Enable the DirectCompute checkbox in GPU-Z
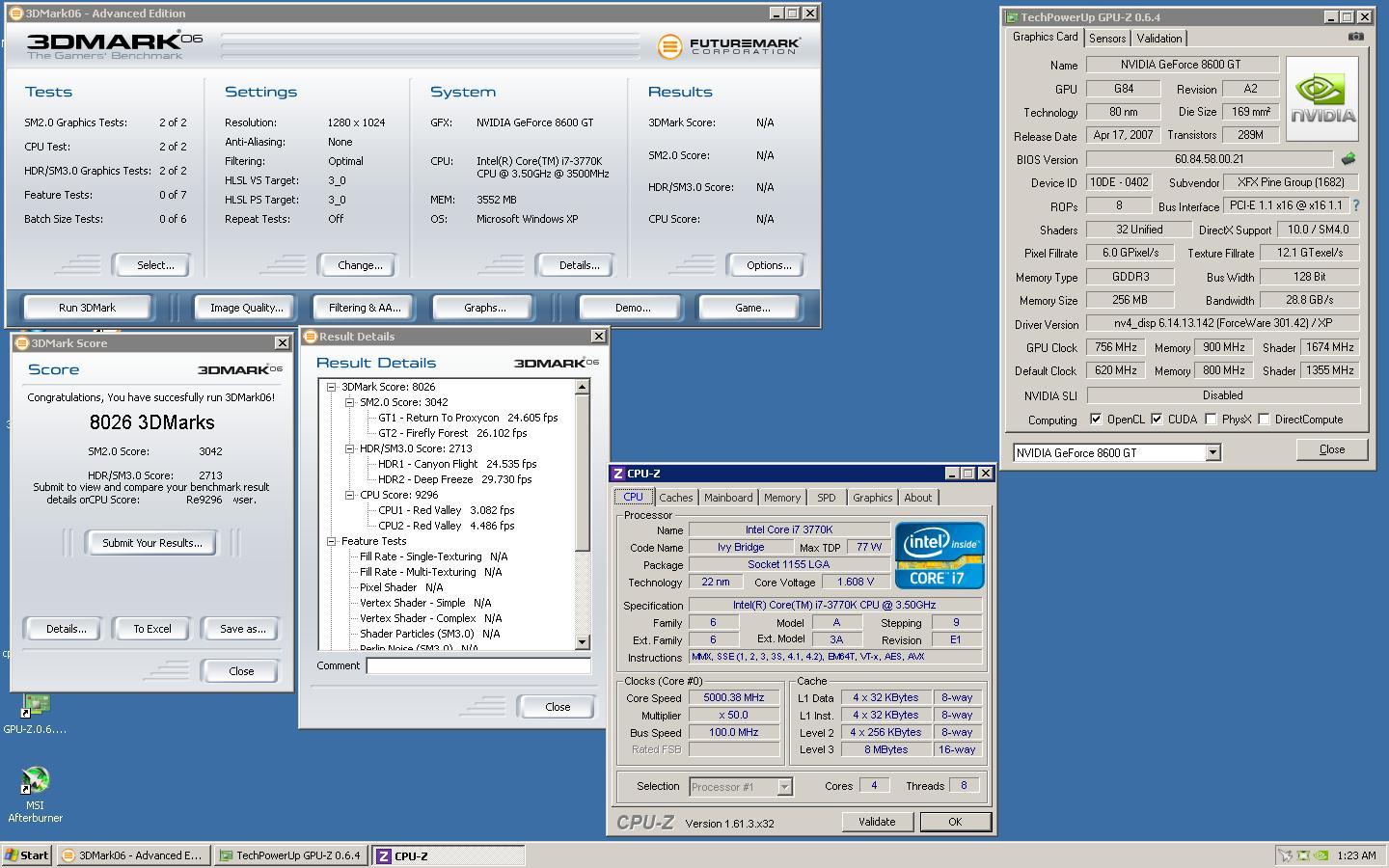The image size is (1389, 868). tap(1264, 420)
